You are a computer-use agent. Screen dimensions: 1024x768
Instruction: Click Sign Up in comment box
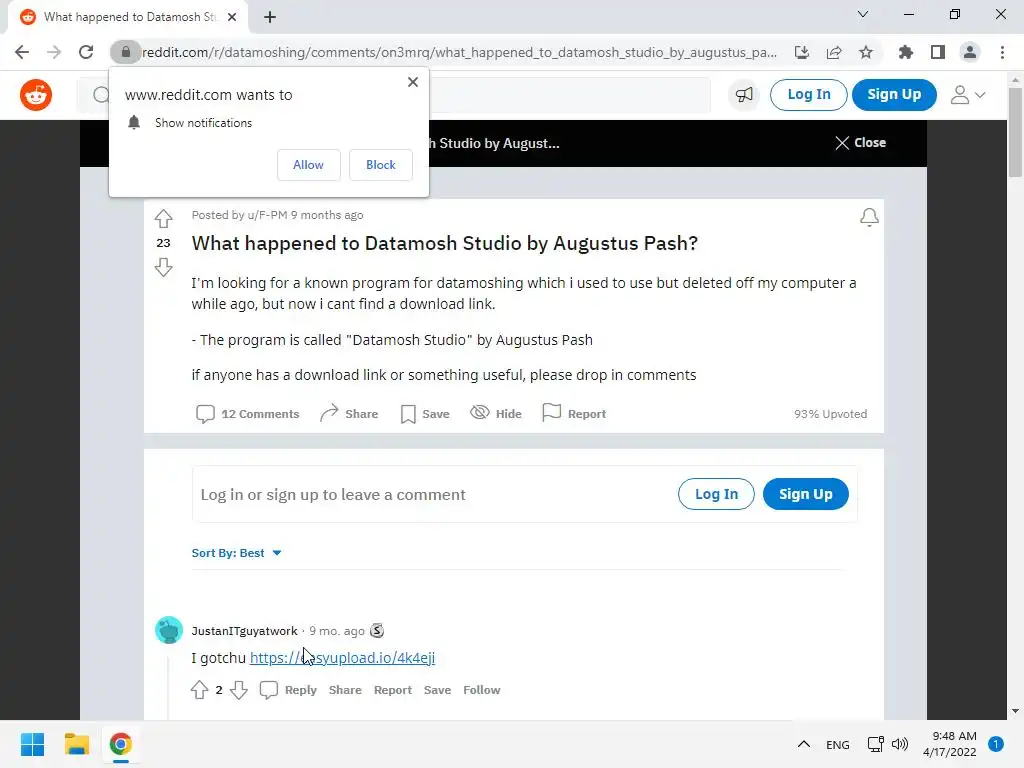point(806,494)
